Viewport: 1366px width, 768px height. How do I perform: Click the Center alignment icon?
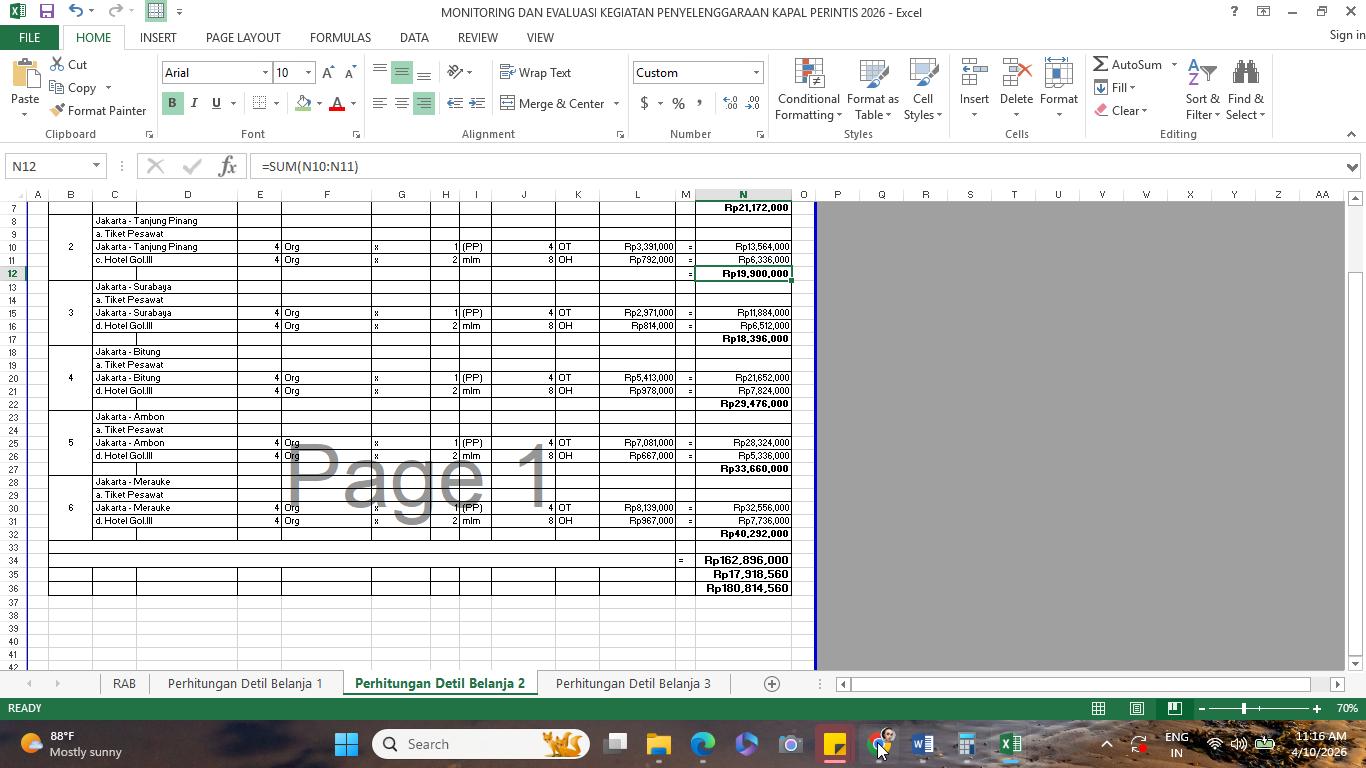pos(401,103)
